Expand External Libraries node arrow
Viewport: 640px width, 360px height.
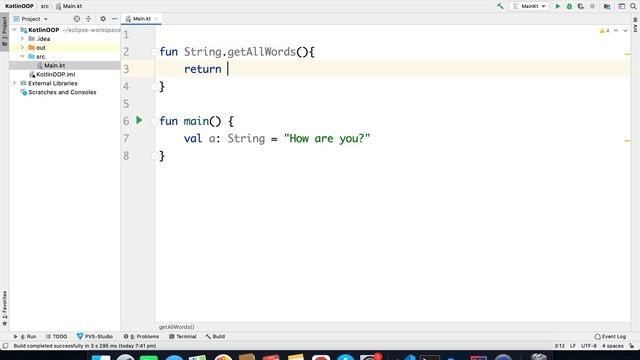(15, 83)
